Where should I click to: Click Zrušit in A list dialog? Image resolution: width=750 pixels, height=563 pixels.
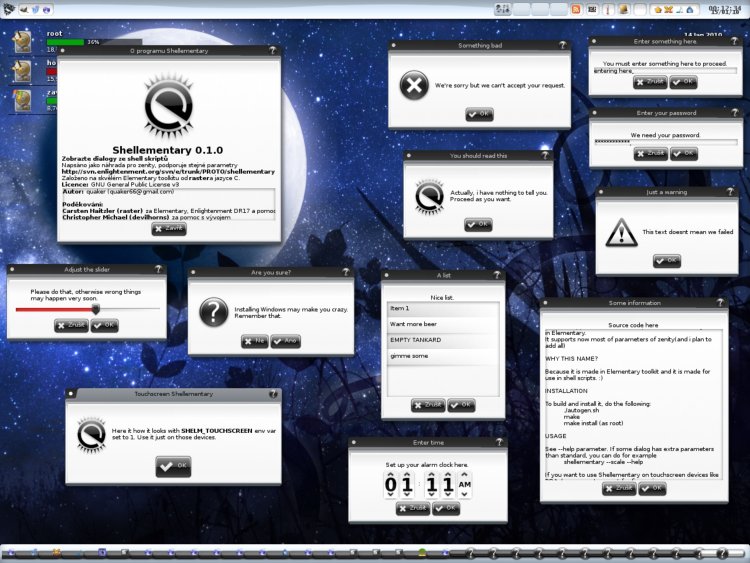[428, 405]
